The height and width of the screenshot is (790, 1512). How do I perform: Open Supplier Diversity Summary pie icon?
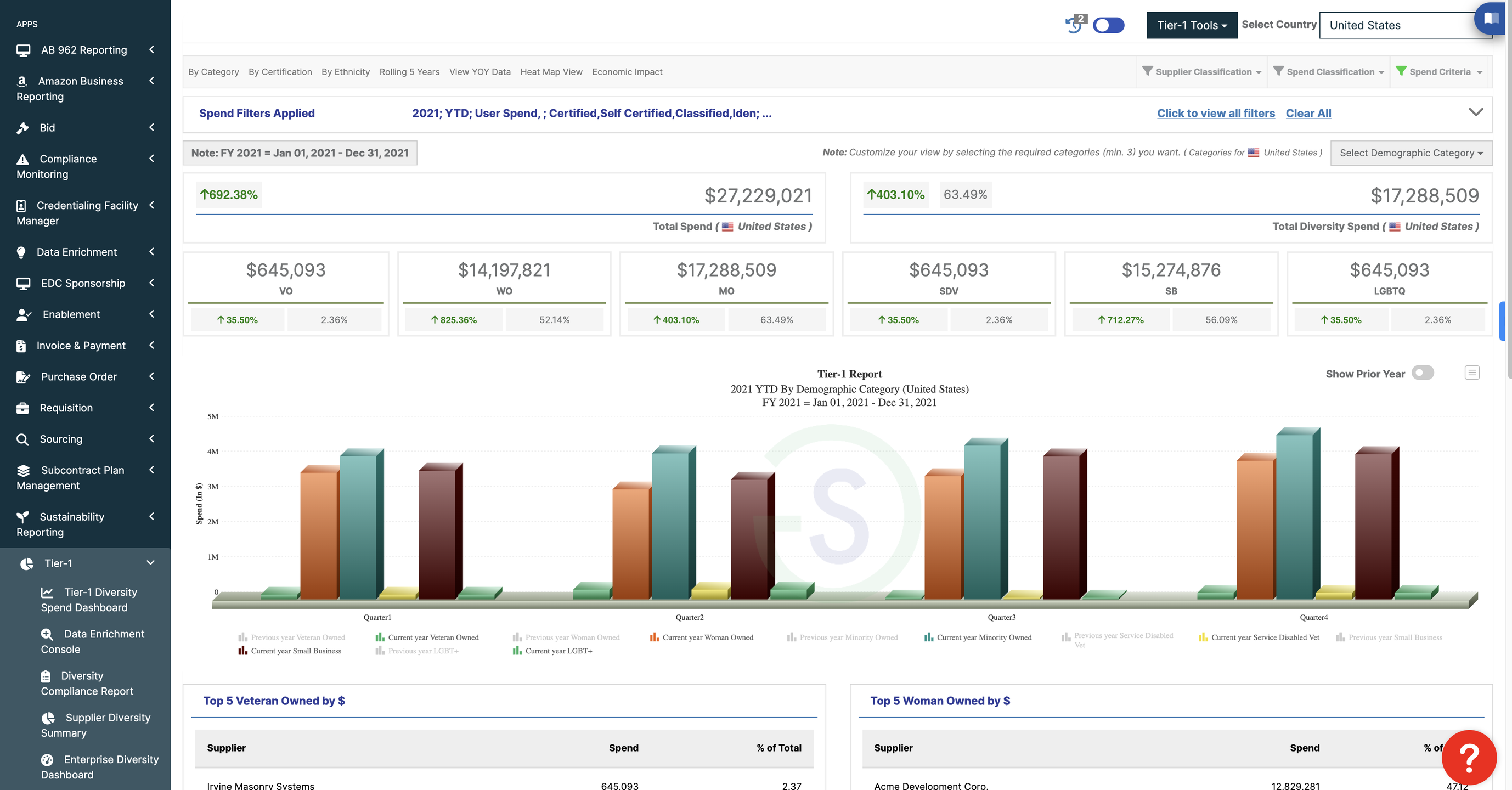pyautogui.click(x=48, y=718)
